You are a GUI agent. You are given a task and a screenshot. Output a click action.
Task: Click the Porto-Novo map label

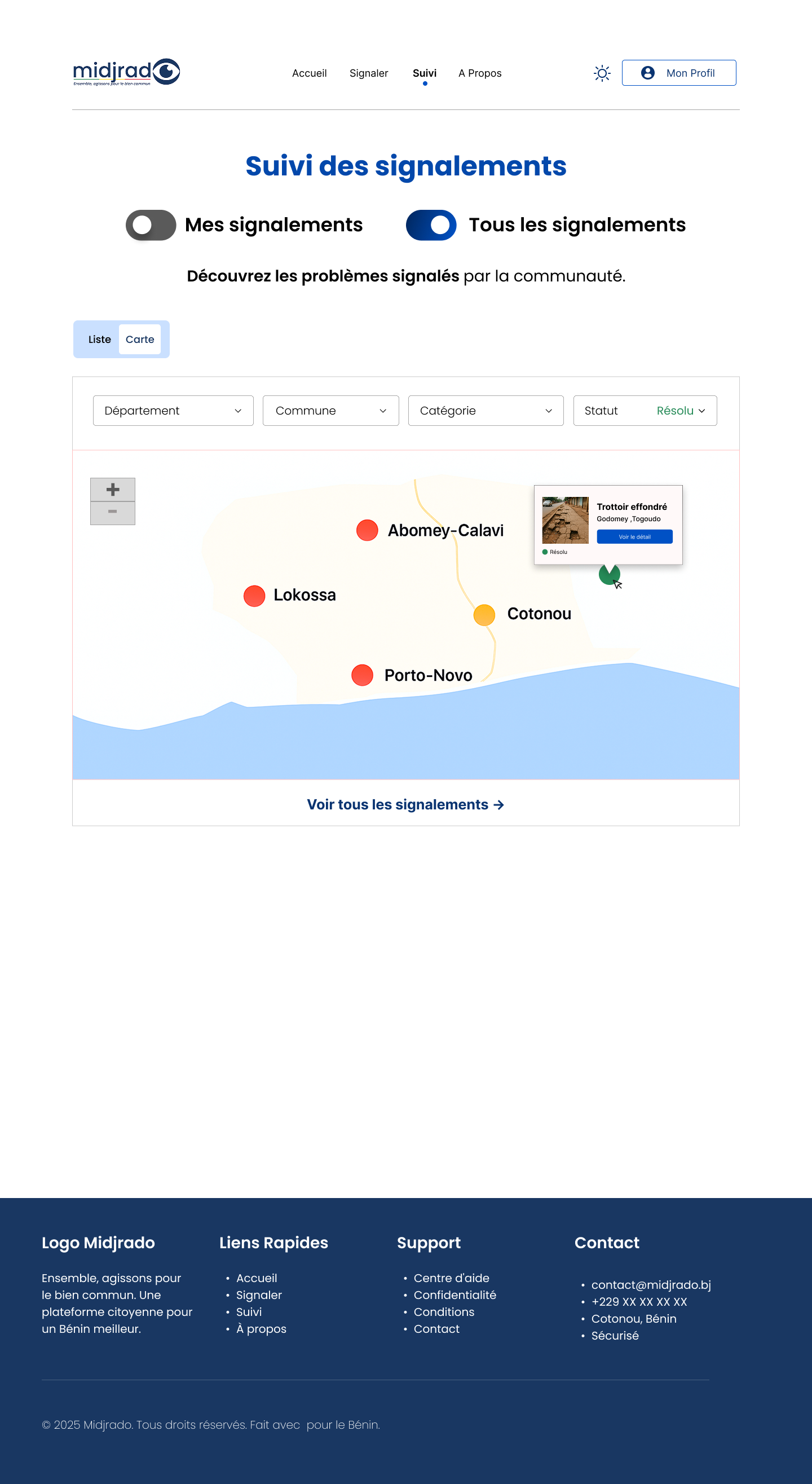click(x=429, y=675)
